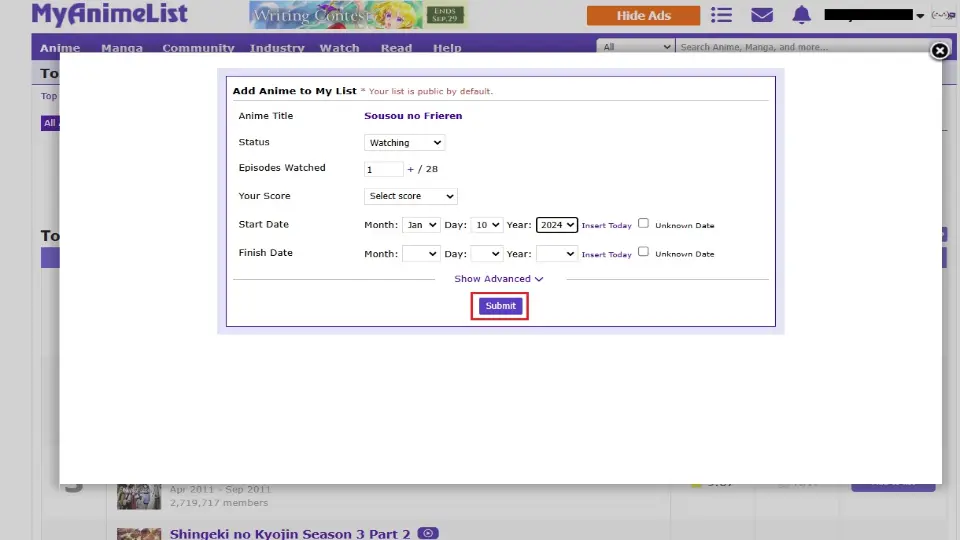Open the notifications bell icon
Viewport: 960px width, 540px height.
[x=801, y=15]
